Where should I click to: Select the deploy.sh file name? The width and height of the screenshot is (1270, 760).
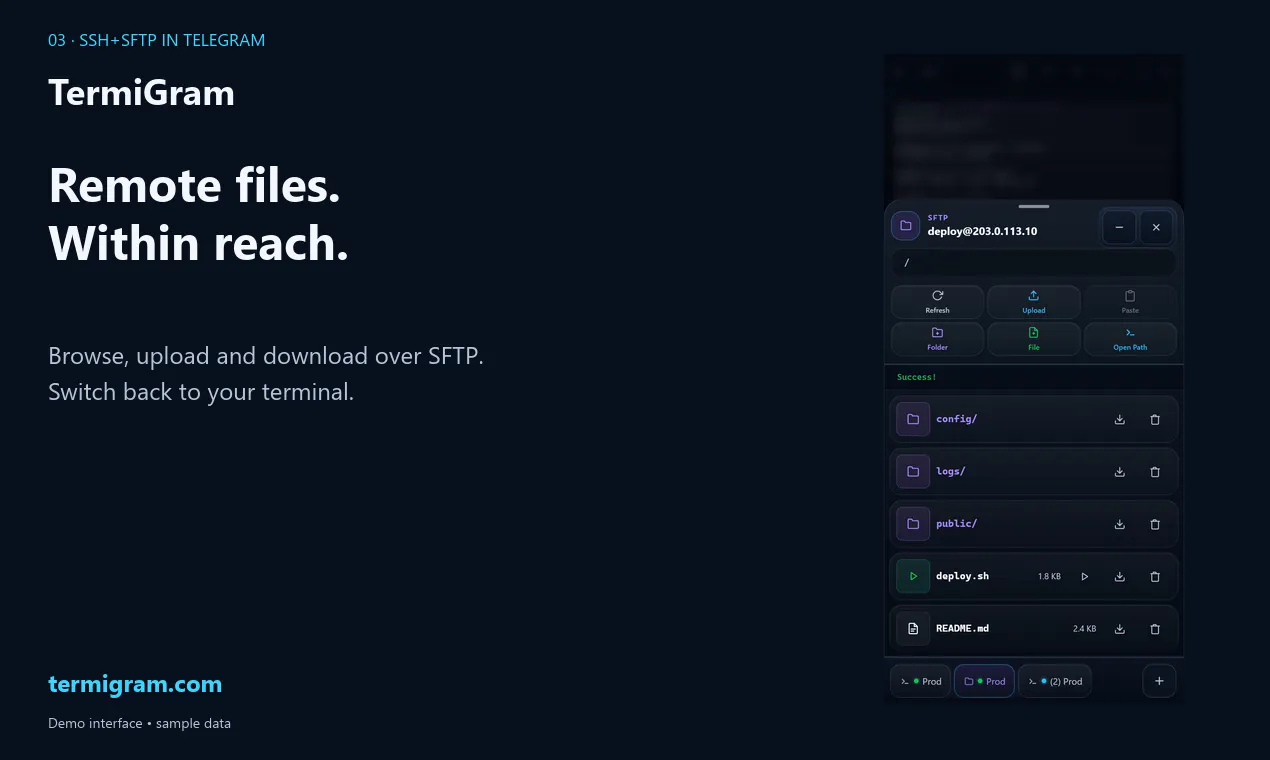(x=963, y=576)
